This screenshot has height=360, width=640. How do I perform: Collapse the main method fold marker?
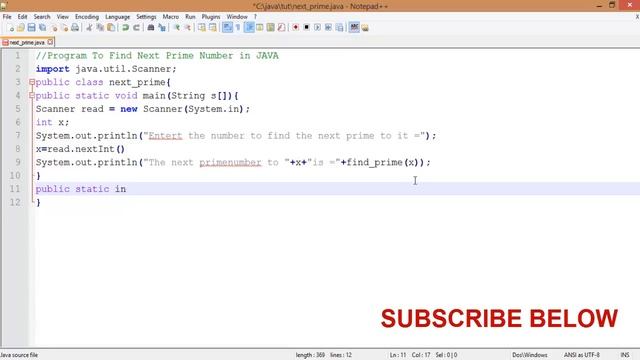pyautogui.click(x=32, y=96)
